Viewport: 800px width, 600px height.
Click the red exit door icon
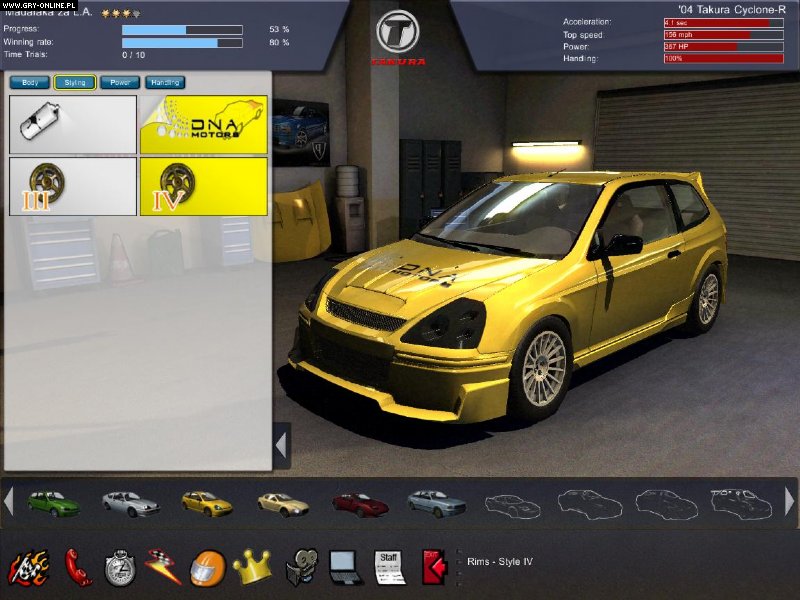pos(434,567)
